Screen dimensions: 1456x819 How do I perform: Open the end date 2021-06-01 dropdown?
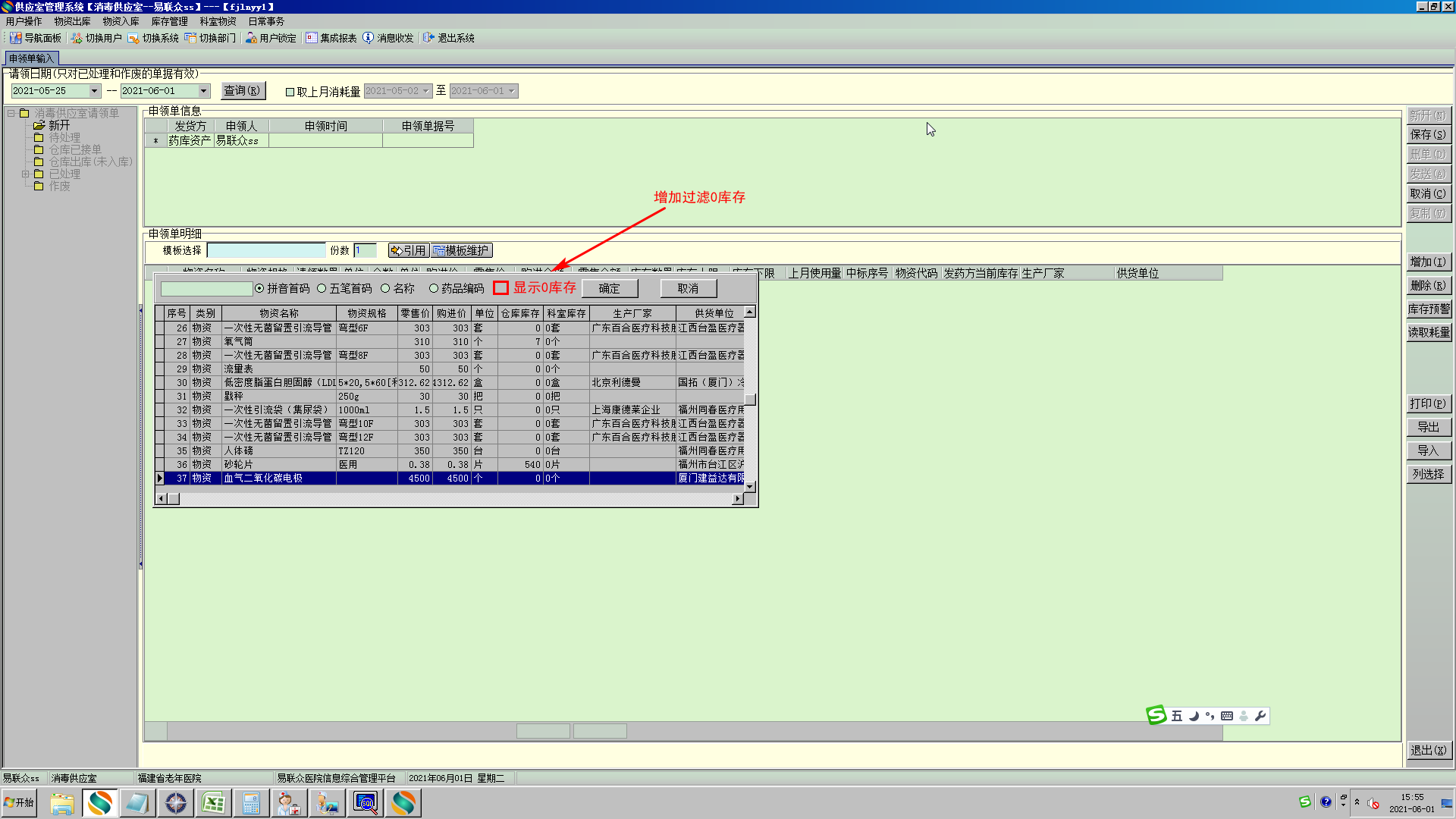(x=204, y=91)
